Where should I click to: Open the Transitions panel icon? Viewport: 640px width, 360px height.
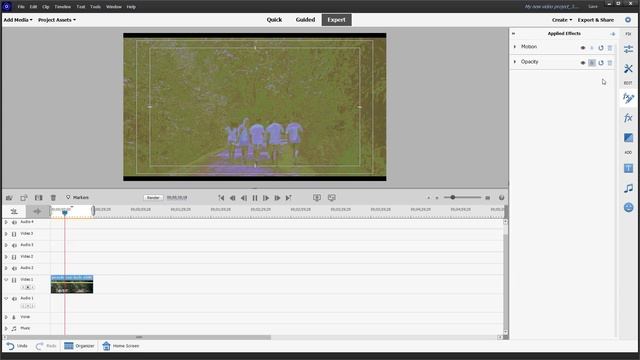(628, 138)
